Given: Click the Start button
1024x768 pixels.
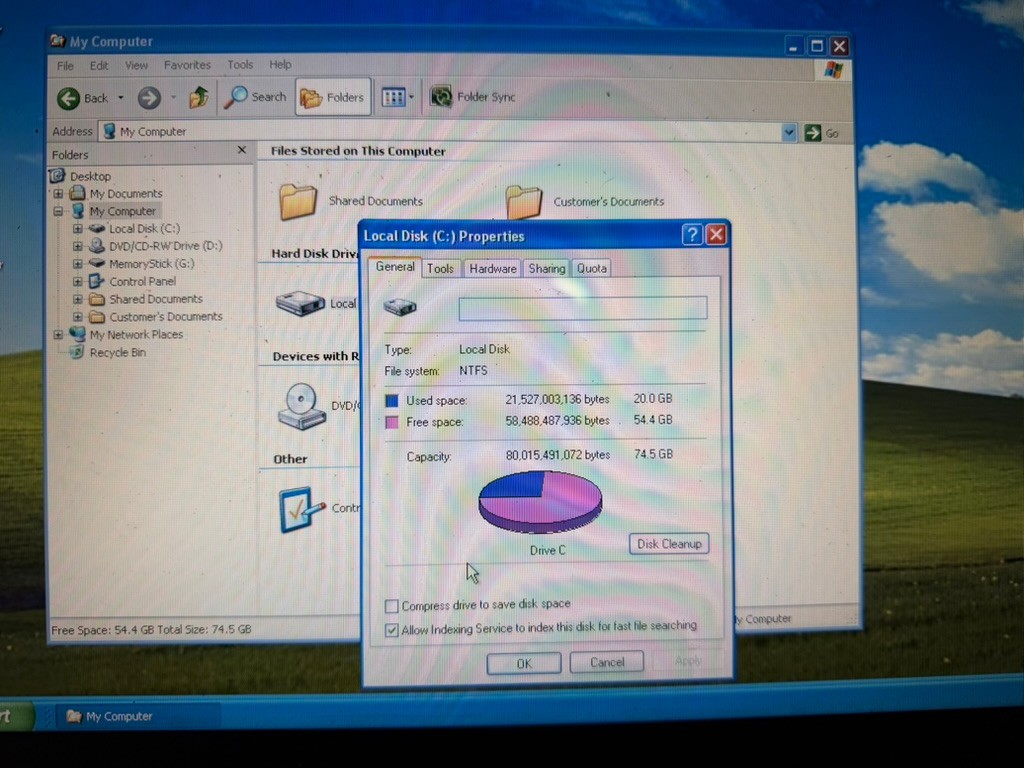Looking at the screenshot, I should pyautogui.click(x=16, y=716).
